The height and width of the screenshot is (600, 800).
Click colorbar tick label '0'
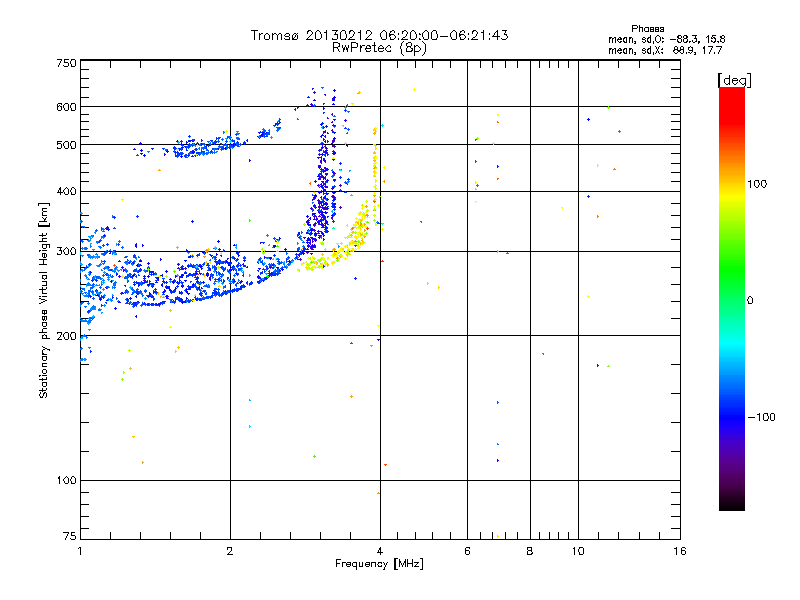[750, 301]
